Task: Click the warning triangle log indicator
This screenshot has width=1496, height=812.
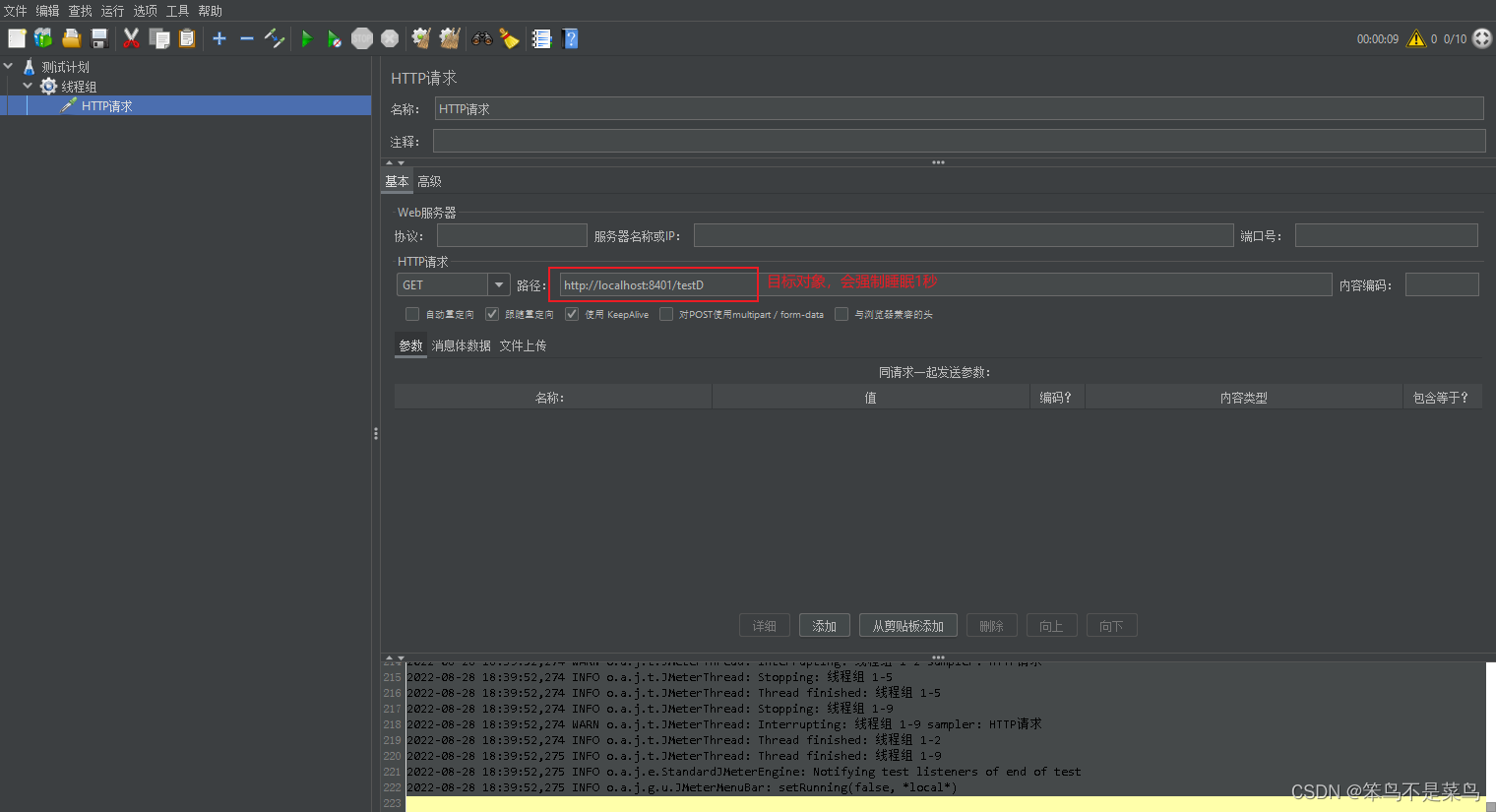Action: coord(1416,38)
